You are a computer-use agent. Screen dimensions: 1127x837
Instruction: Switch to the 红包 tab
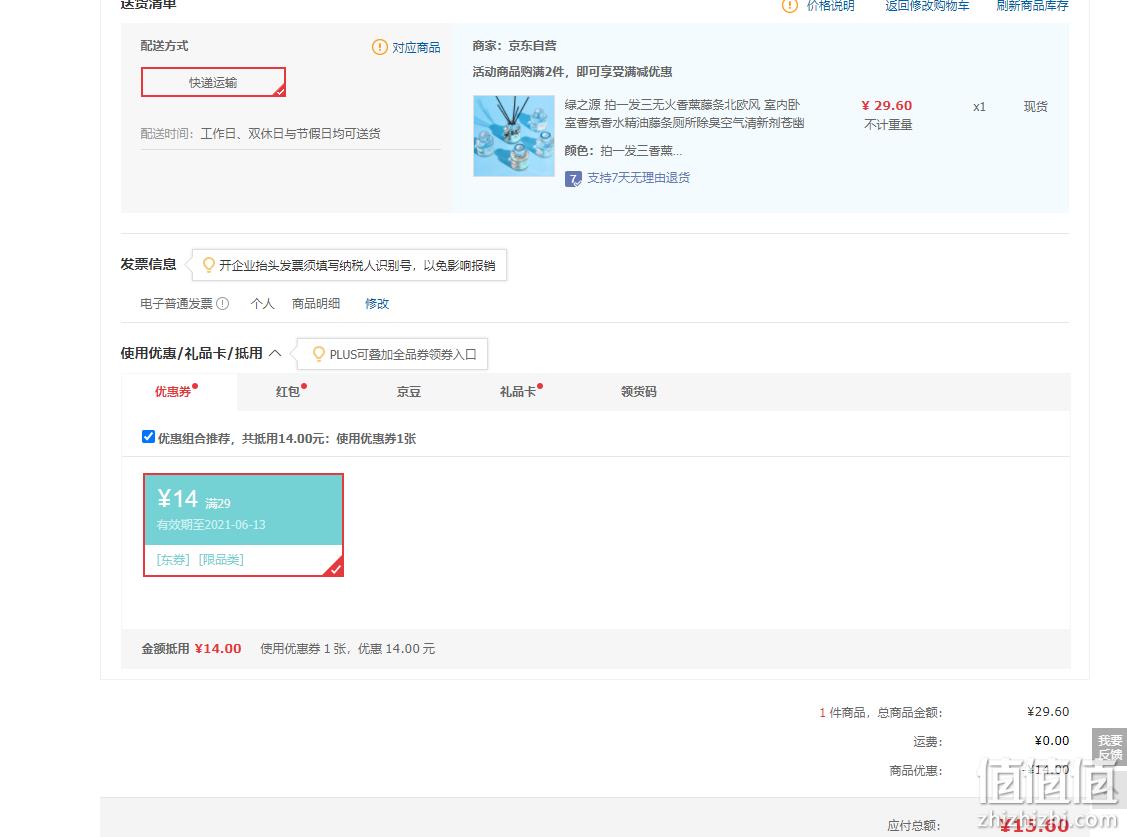click(290, 392)
